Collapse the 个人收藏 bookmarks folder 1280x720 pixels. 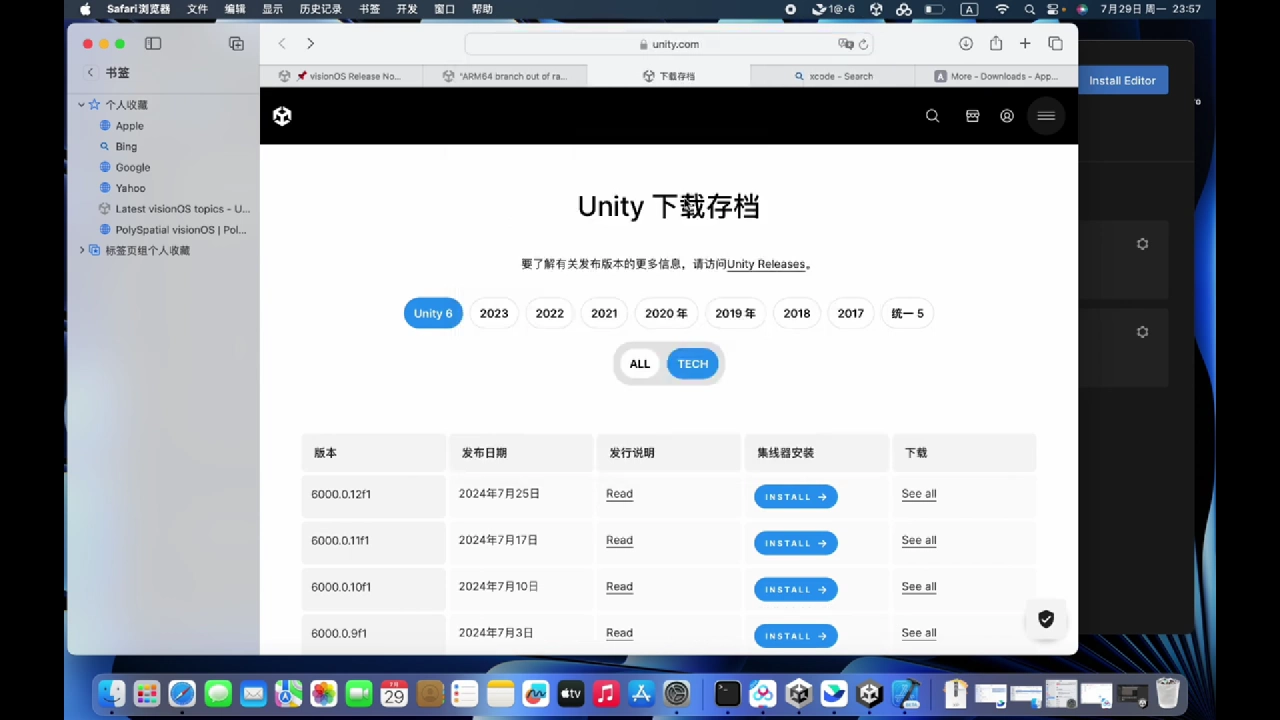(82, 105)
